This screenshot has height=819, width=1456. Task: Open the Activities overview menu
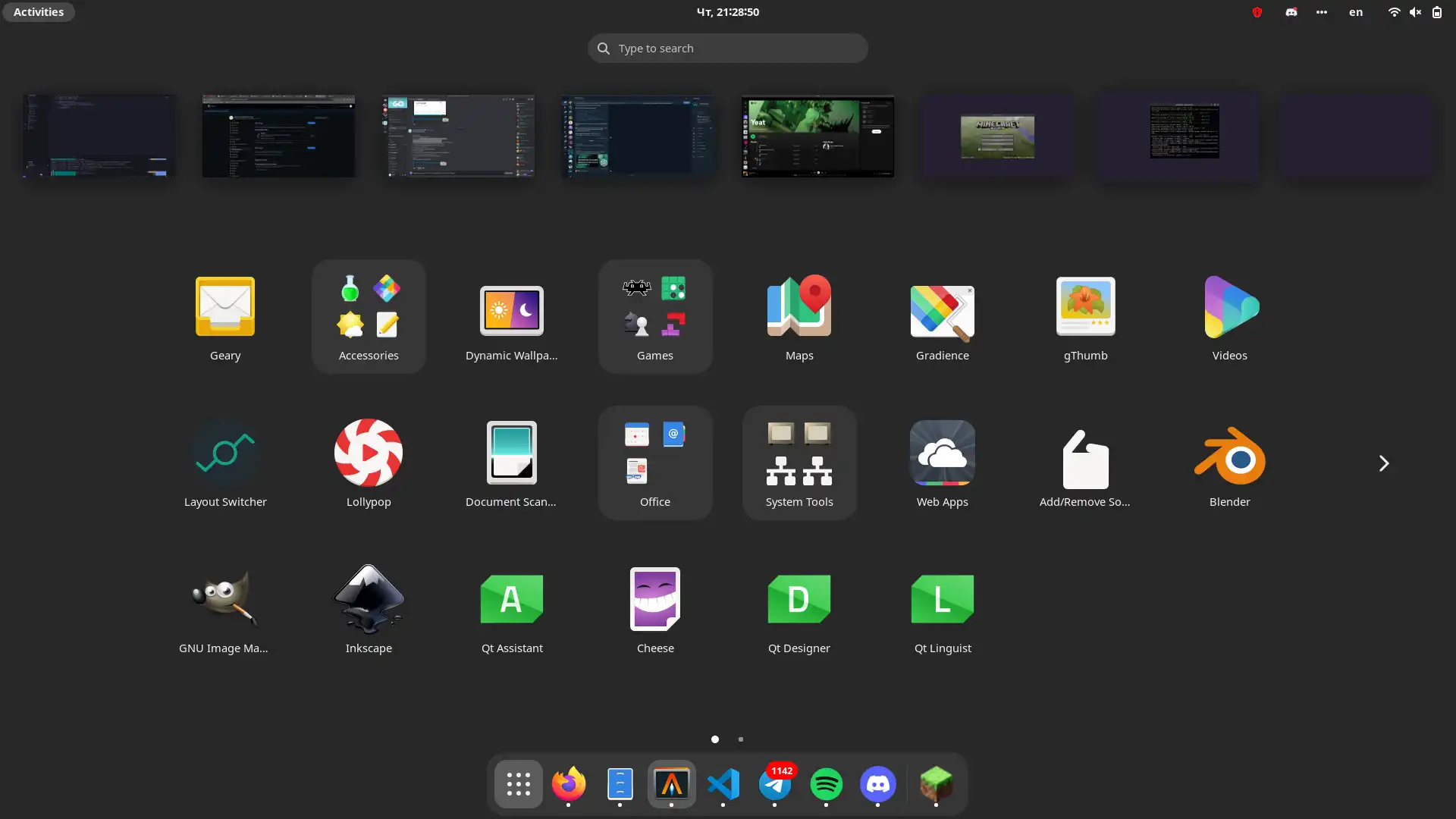tap(38, 11)
